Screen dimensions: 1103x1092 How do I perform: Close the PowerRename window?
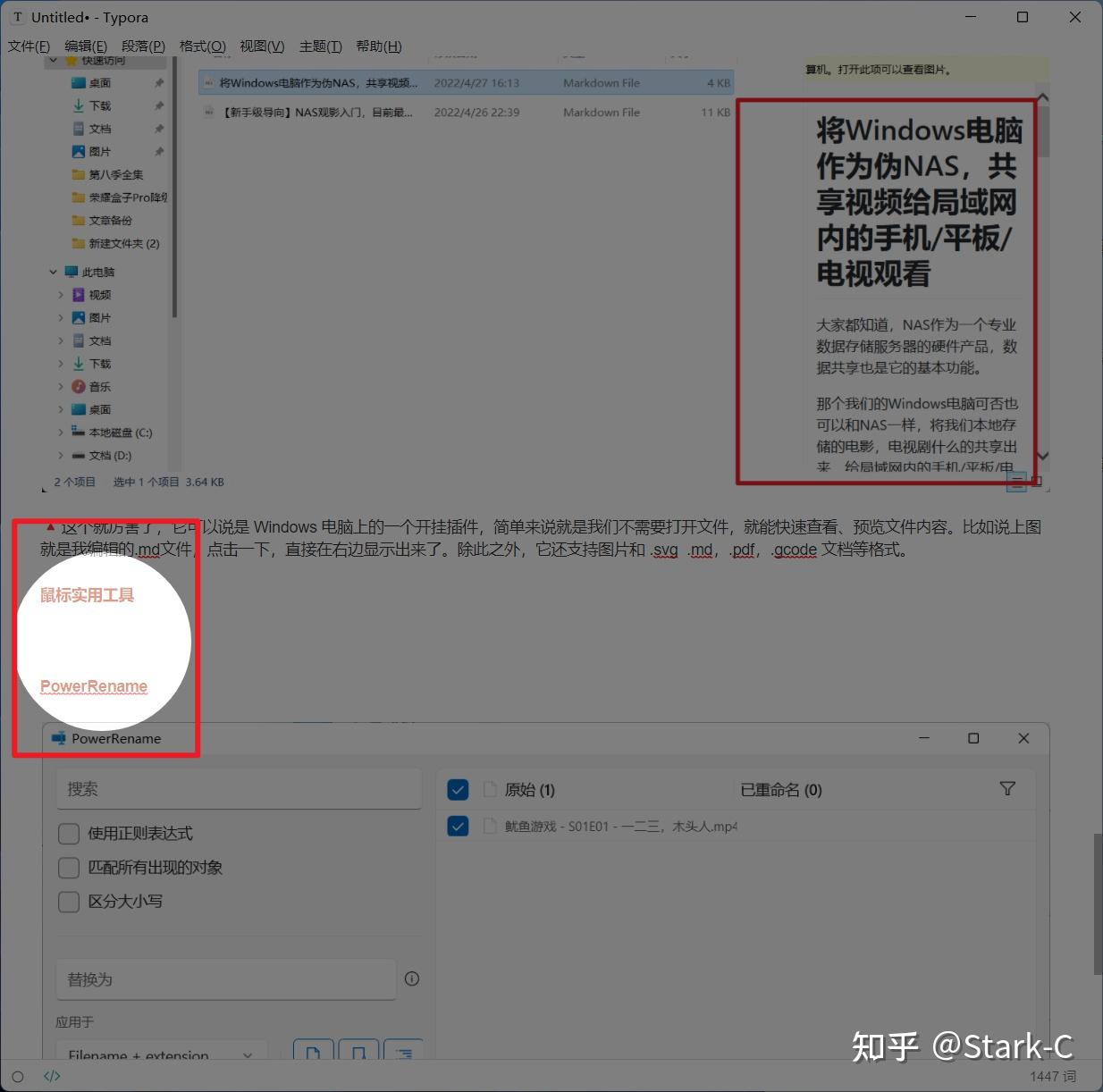pos(1023,738)
